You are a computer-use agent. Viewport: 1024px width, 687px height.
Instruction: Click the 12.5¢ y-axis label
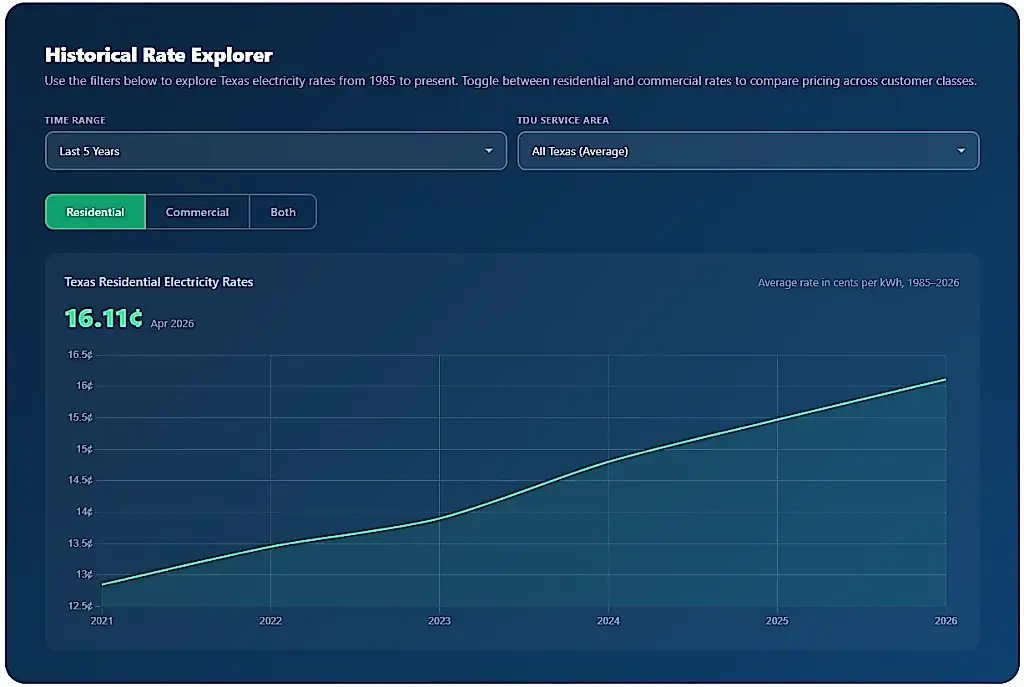coord(80,606)
